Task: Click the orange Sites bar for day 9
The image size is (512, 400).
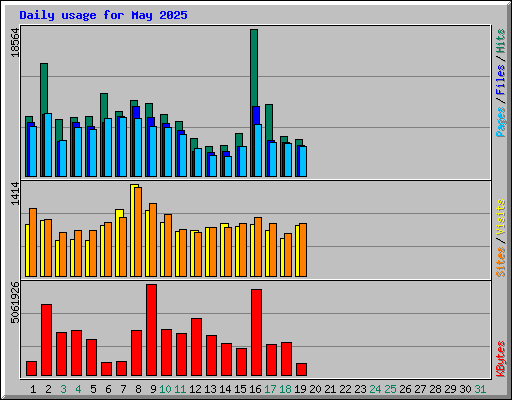Action: 153,240
